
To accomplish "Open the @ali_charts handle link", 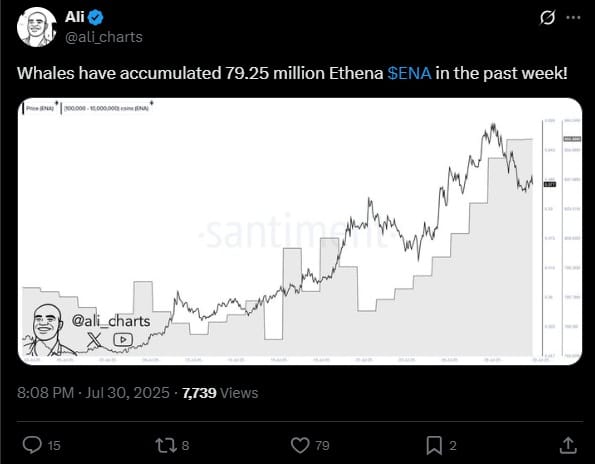I will pos(104,37).
